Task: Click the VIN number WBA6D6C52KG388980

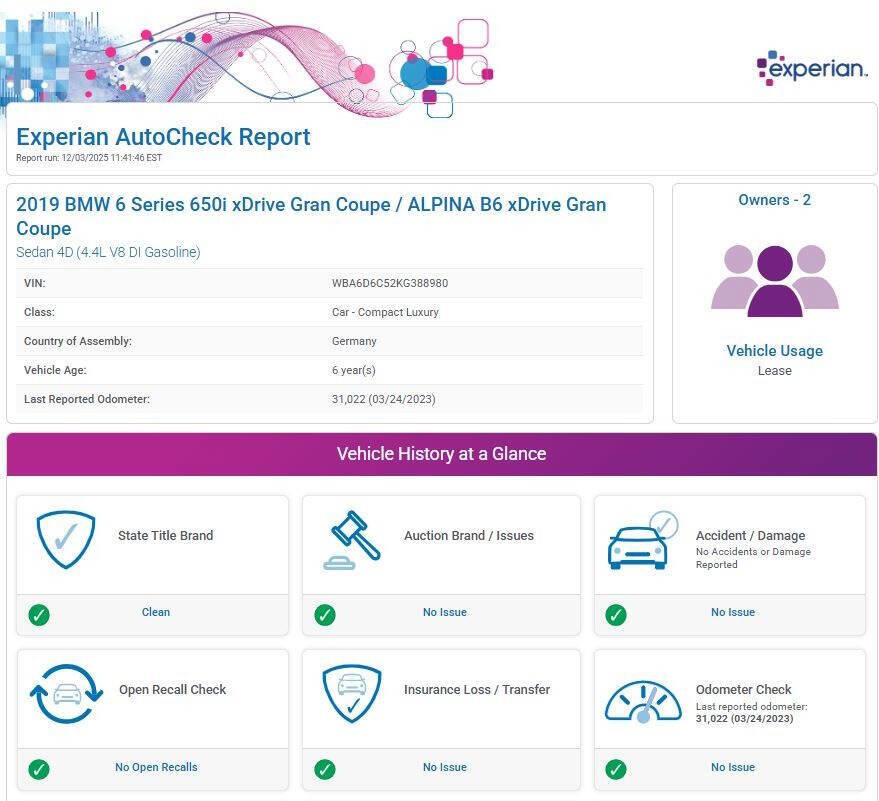Action: tap(390, 283)
